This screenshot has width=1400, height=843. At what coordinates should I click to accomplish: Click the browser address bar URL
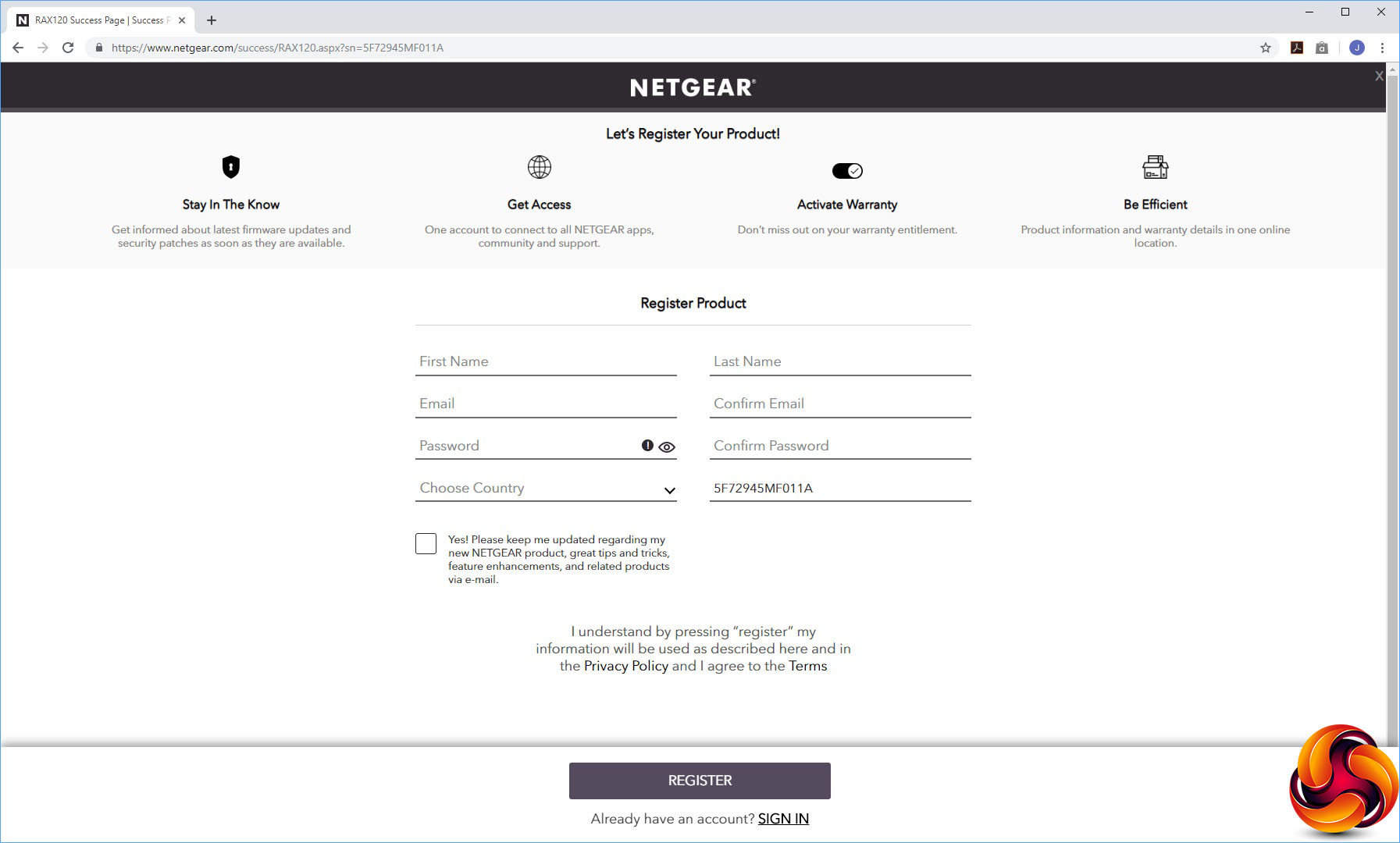click(277, 48)
